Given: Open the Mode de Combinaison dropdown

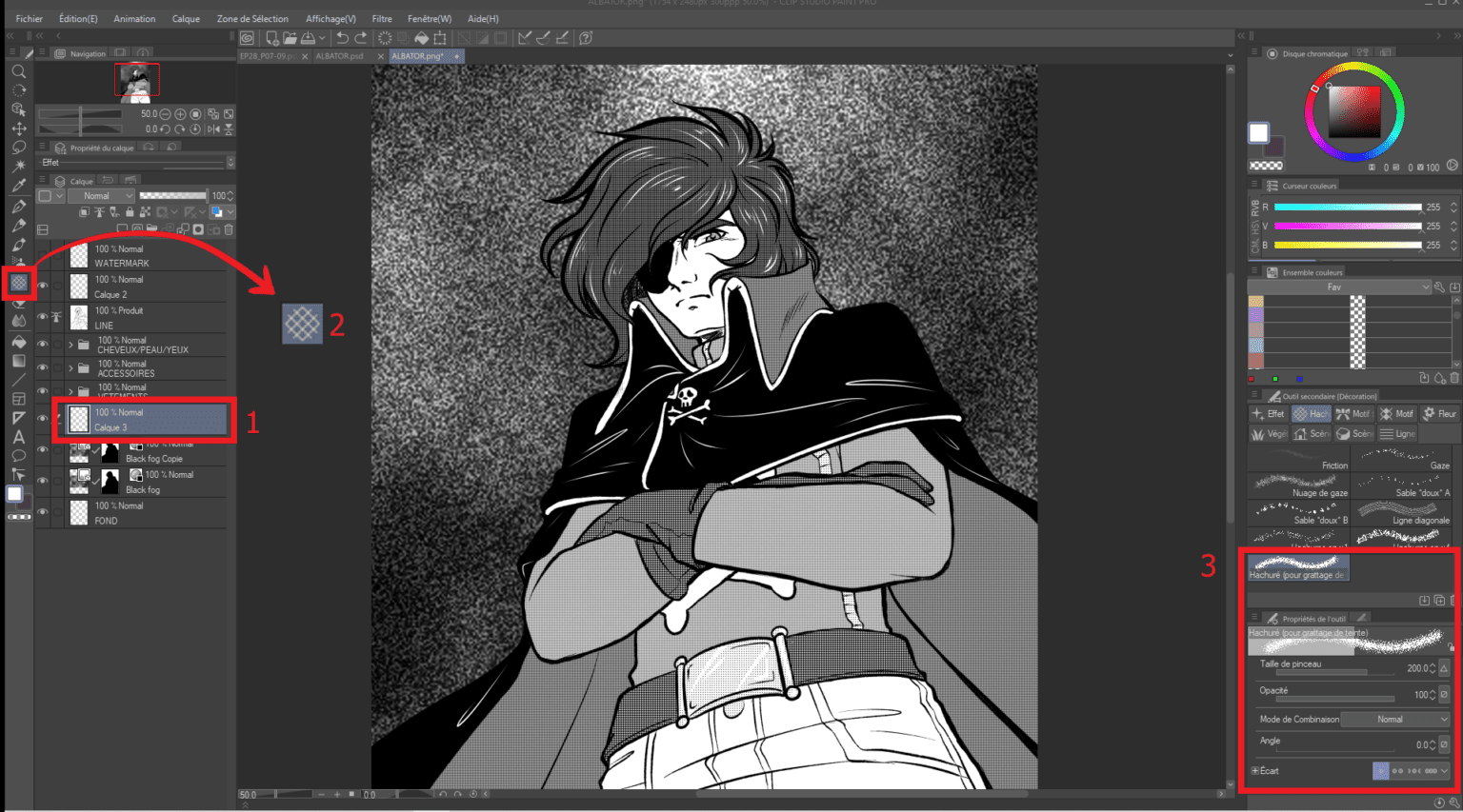Looking at the screenshot, I should point(1394,720).
